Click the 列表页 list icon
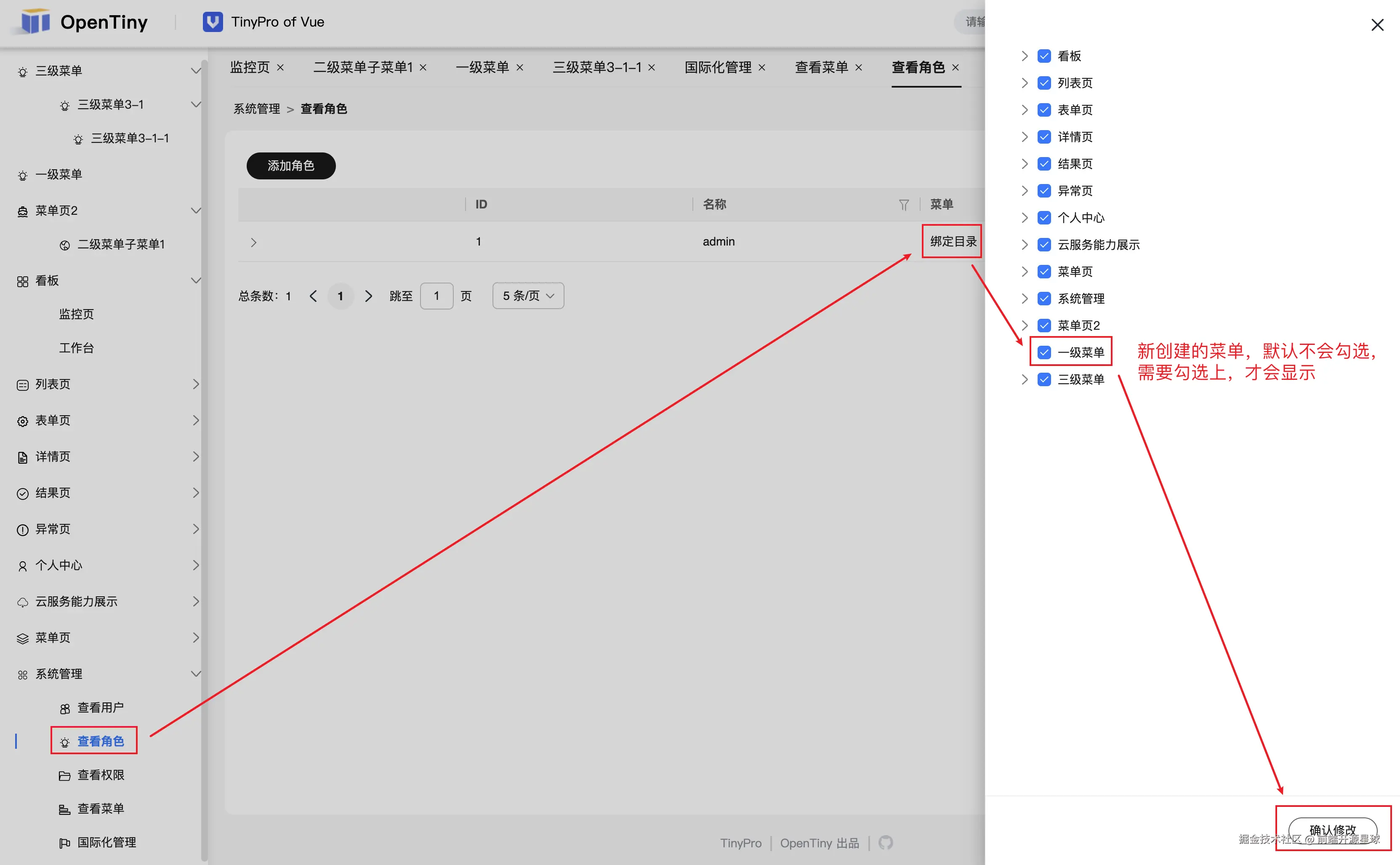 (22, 384)
